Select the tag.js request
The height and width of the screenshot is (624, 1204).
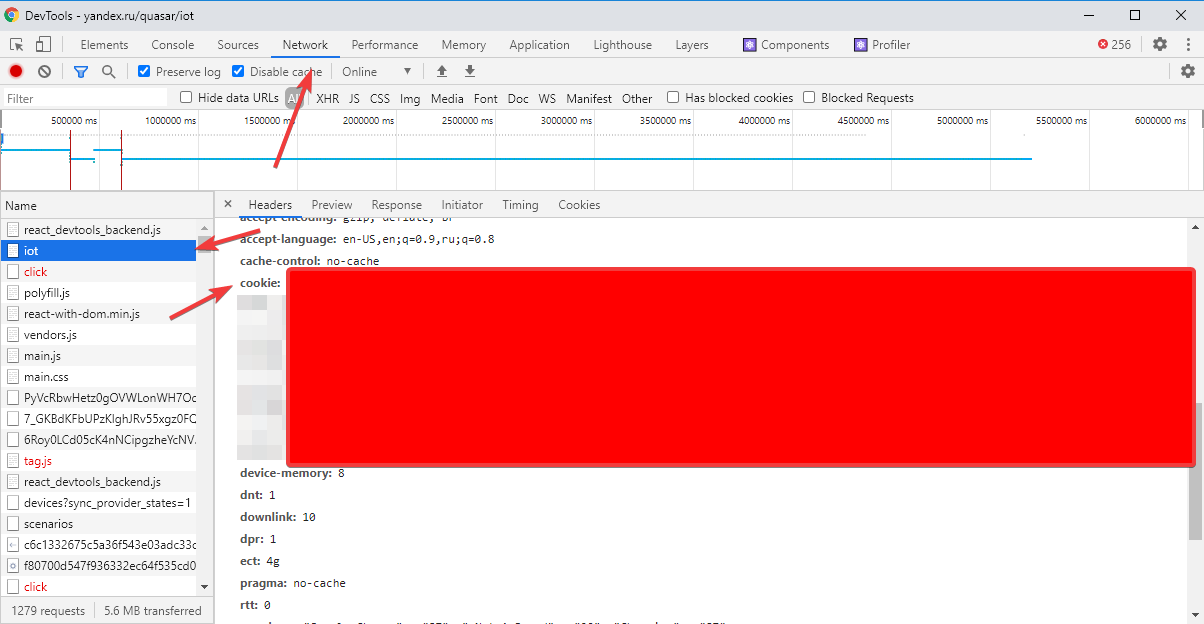point(98,461)
